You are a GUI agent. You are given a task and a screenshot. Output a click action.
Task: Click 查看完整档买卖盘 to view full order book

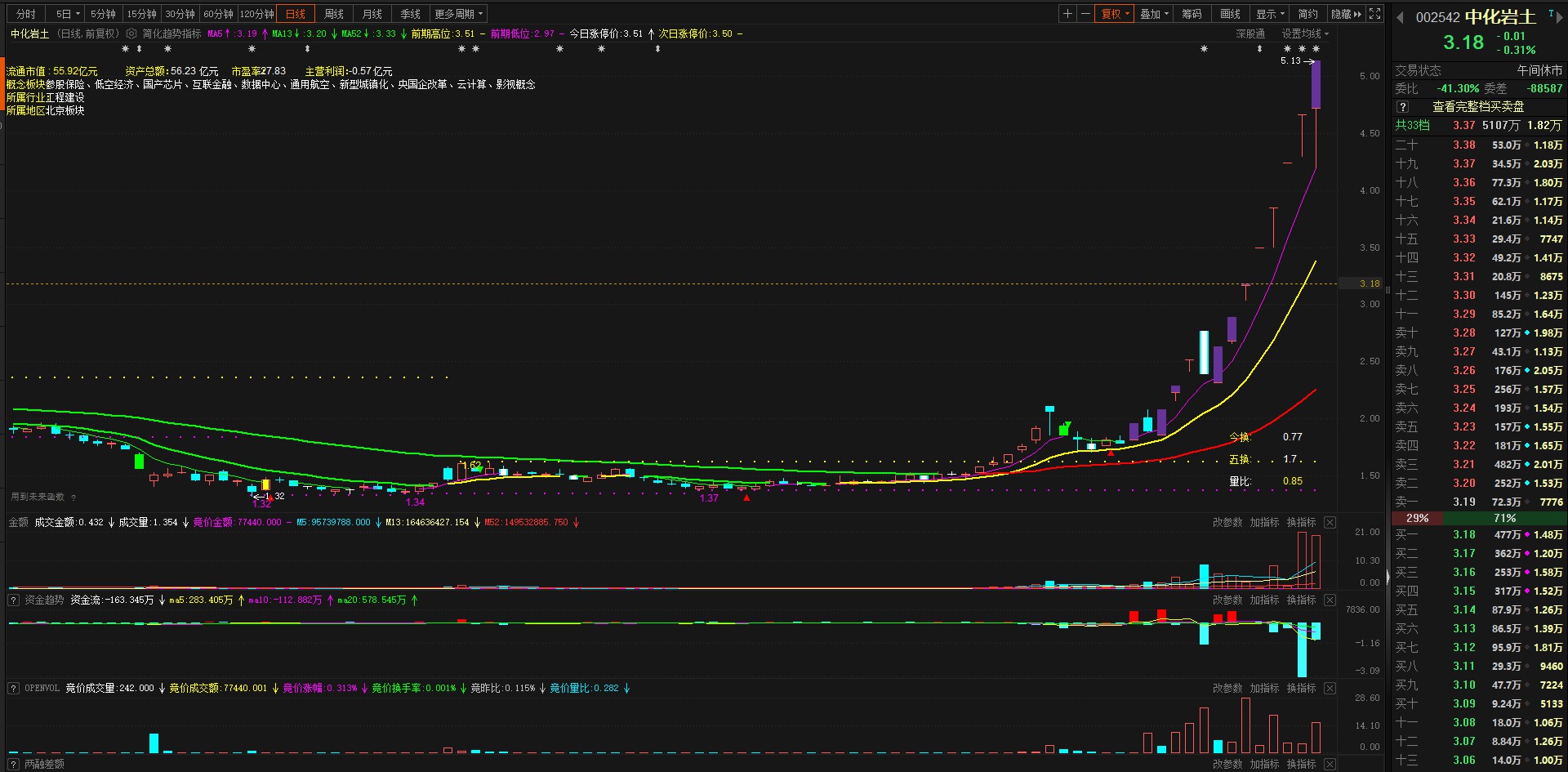coord(1478,107)
